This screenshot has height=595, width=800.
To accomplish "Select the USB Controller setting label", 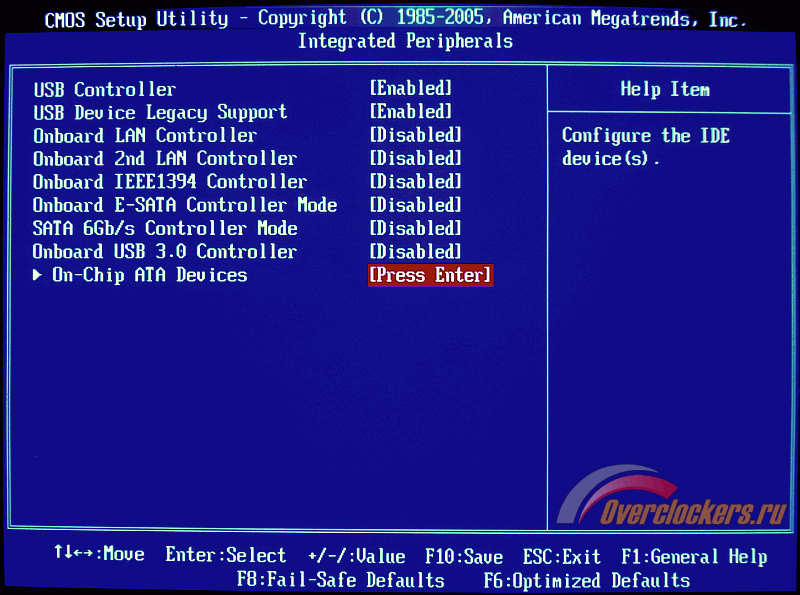I will 105,90.
